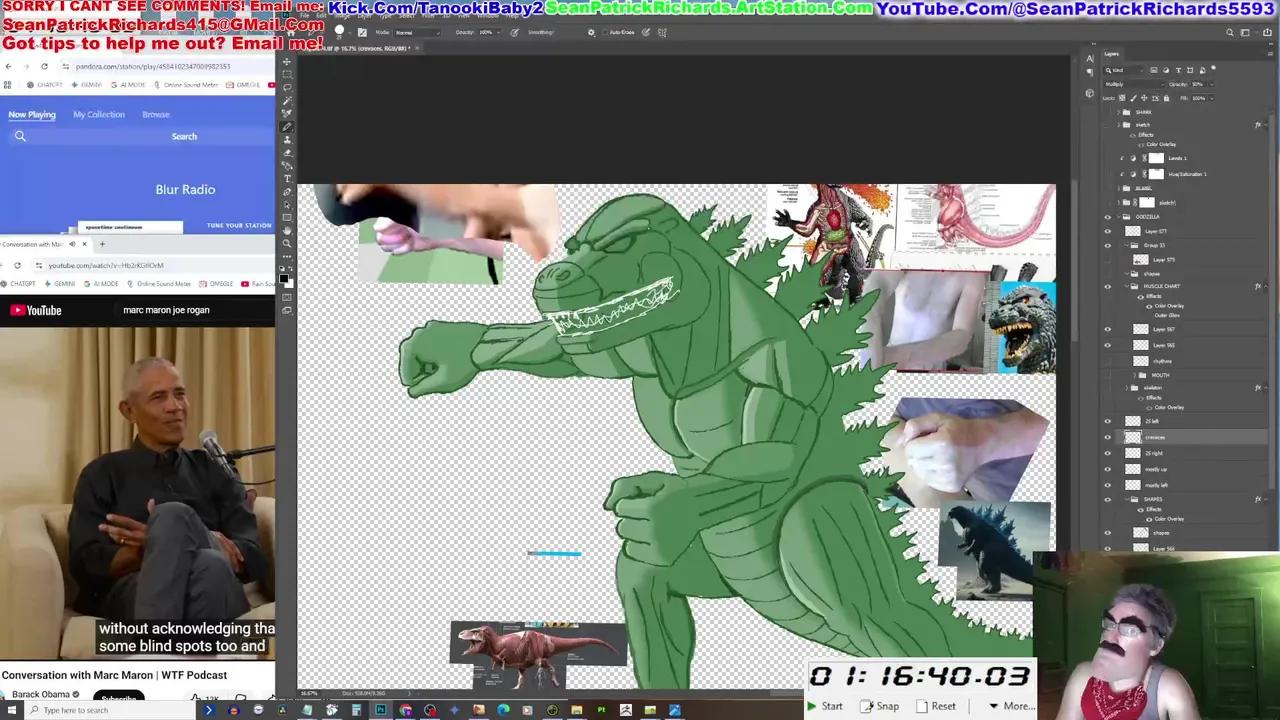Enable the Auto Erase checkbox
Image resolution: width=1280 pixels, height=720 pixels.
pyautogui.click(x=605, y=32)
